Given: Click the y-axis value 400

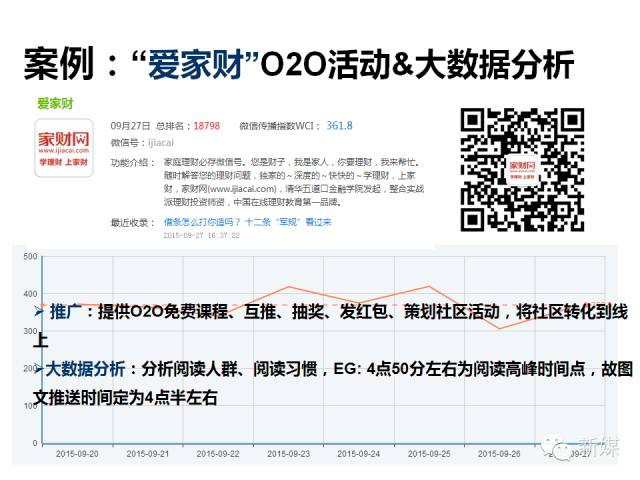Looking at the screenshot, I should [31, 293].
